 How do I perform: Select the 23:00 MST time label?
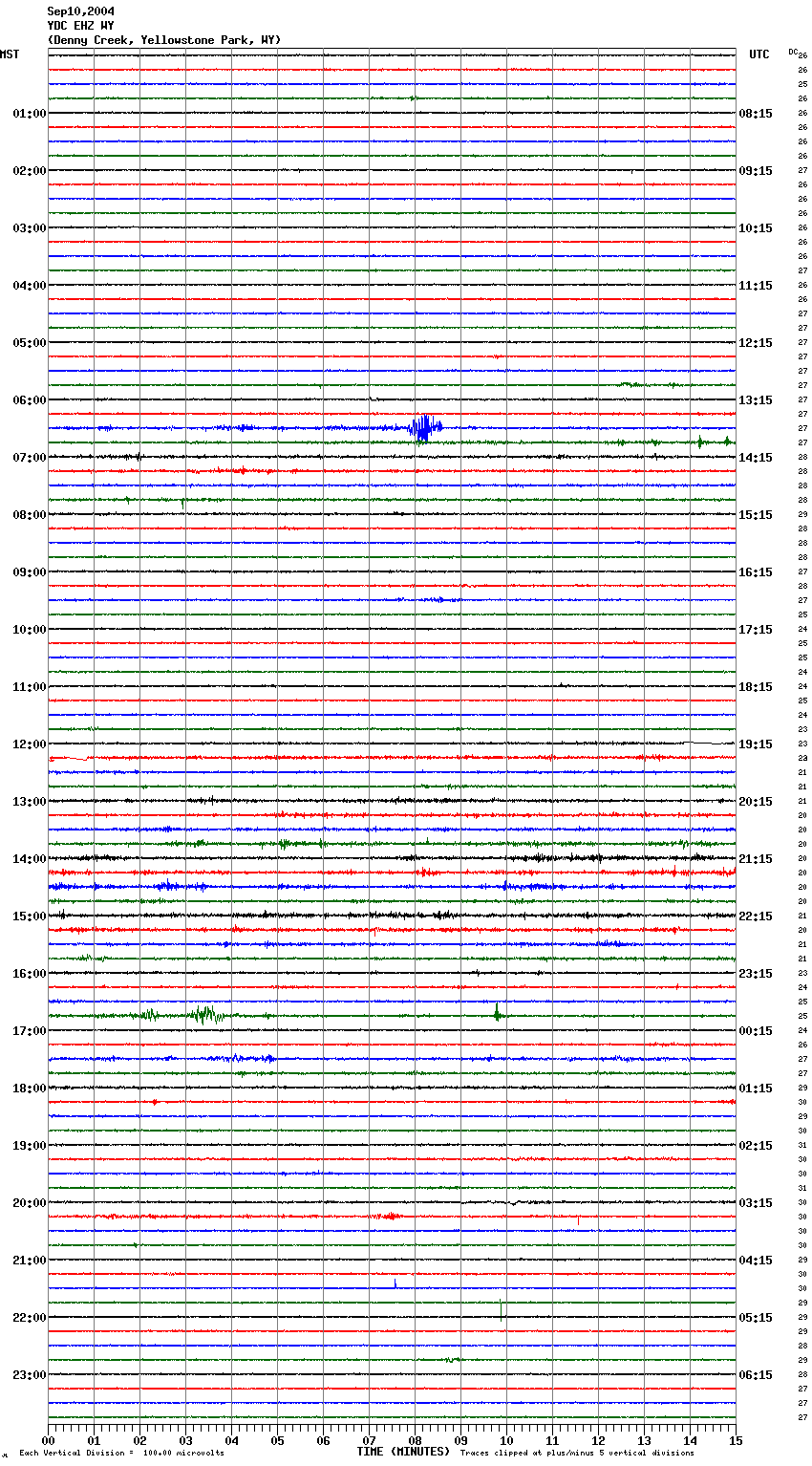30,1375
